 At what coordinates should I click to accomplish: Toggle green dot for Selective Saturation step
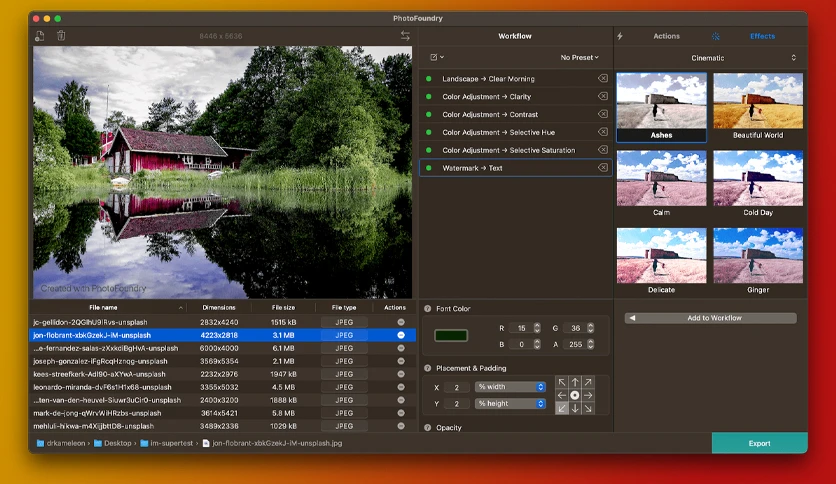click(x=429, y=150)
